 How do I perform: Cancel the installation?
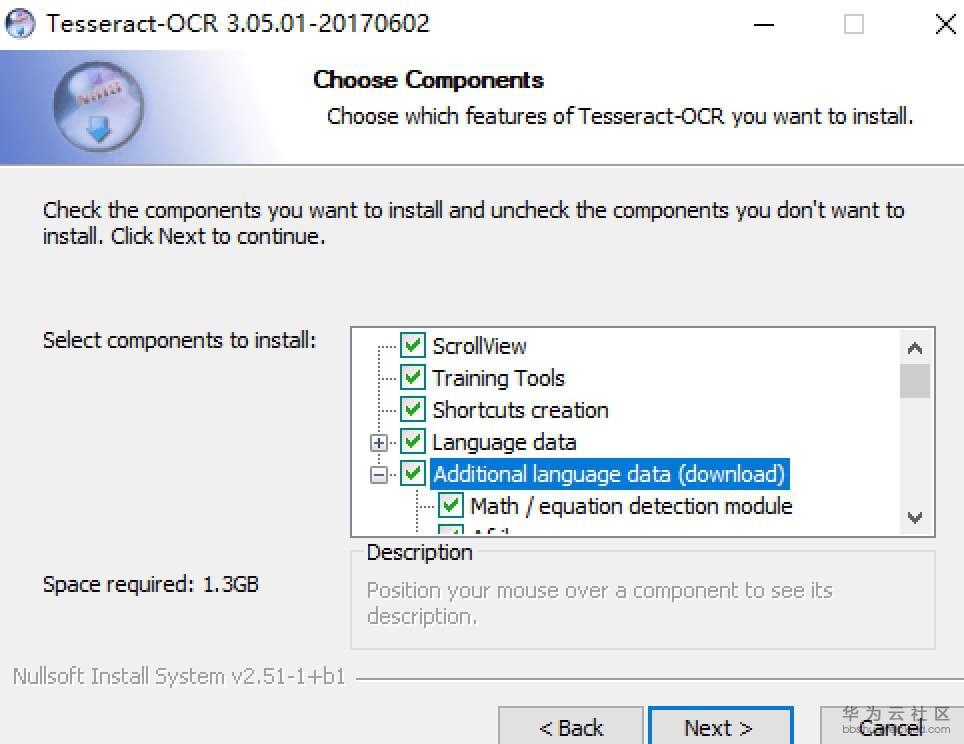click(890, 727)
